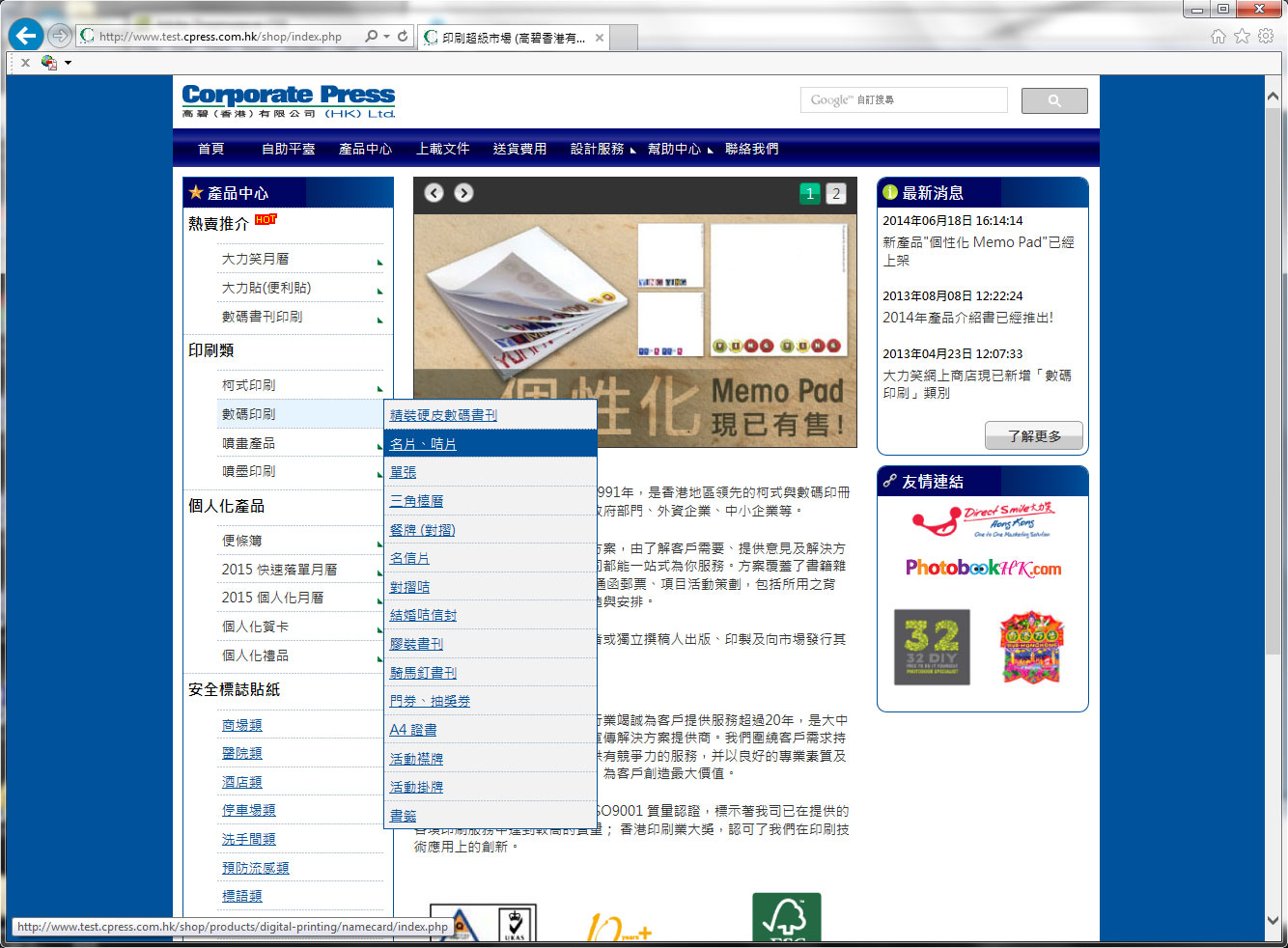Click the browser back arrow button

coord(25,37)
